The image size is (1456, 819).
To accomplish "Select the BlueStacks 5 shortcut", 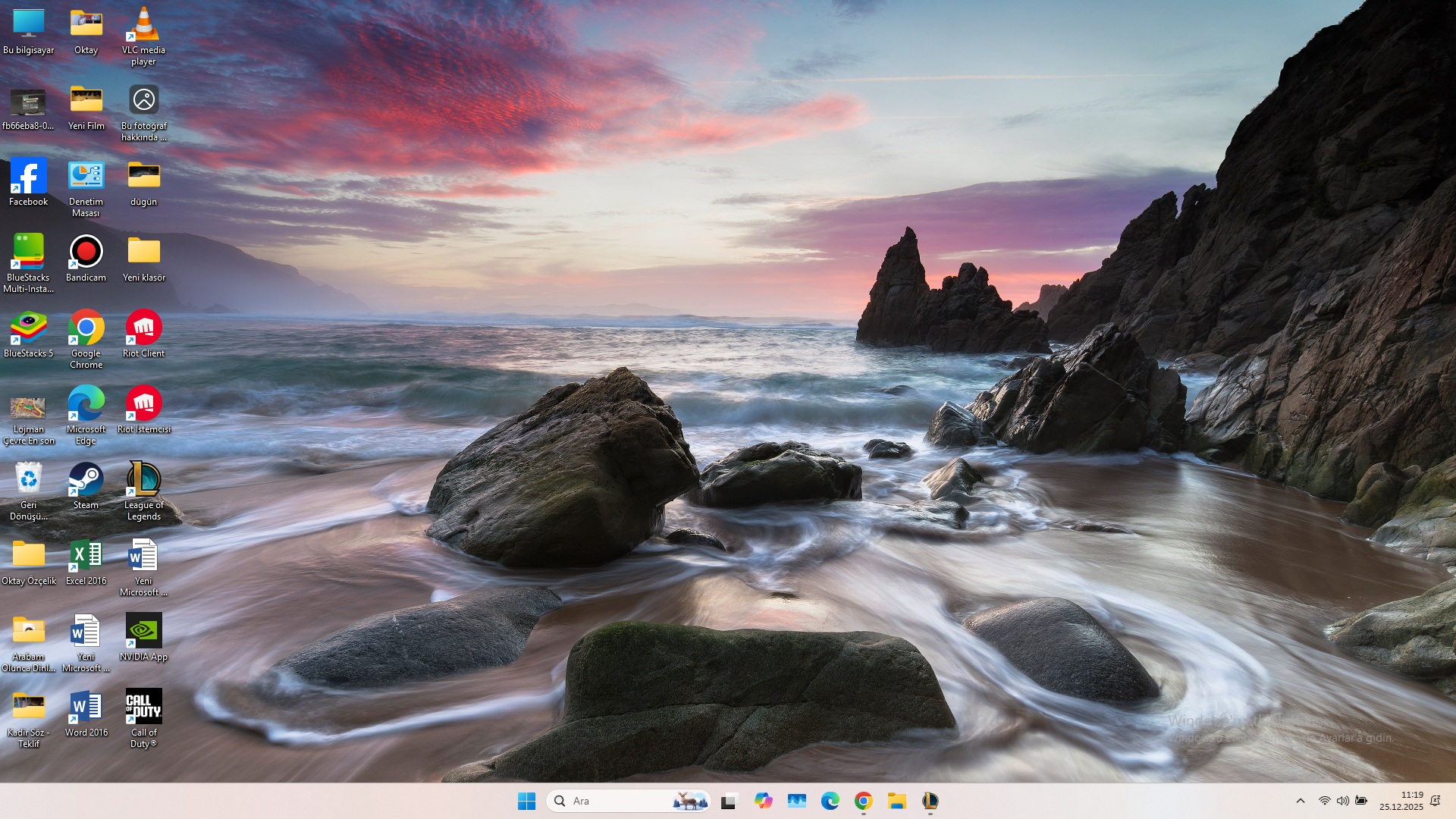I will [28, 335].
